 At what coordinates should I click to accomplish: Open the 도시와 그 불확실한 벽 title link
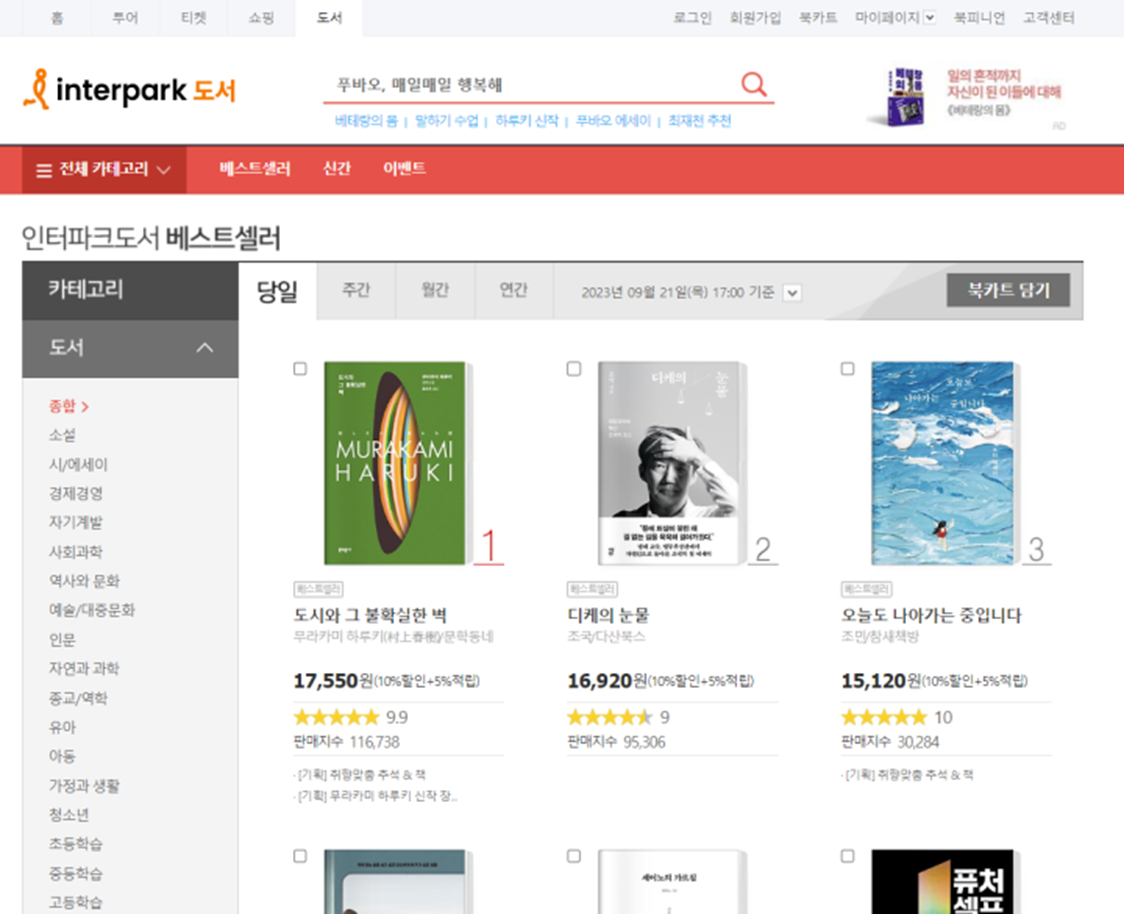371,615
